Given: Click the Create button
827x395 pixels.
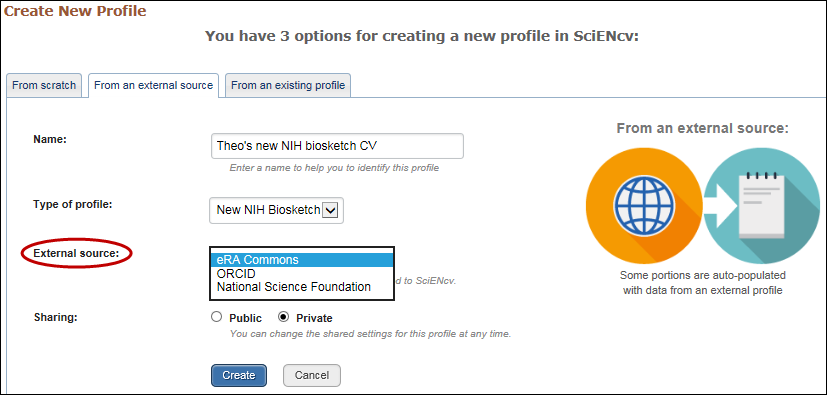Looking at the screenshot, I should [x=239, y=375].
